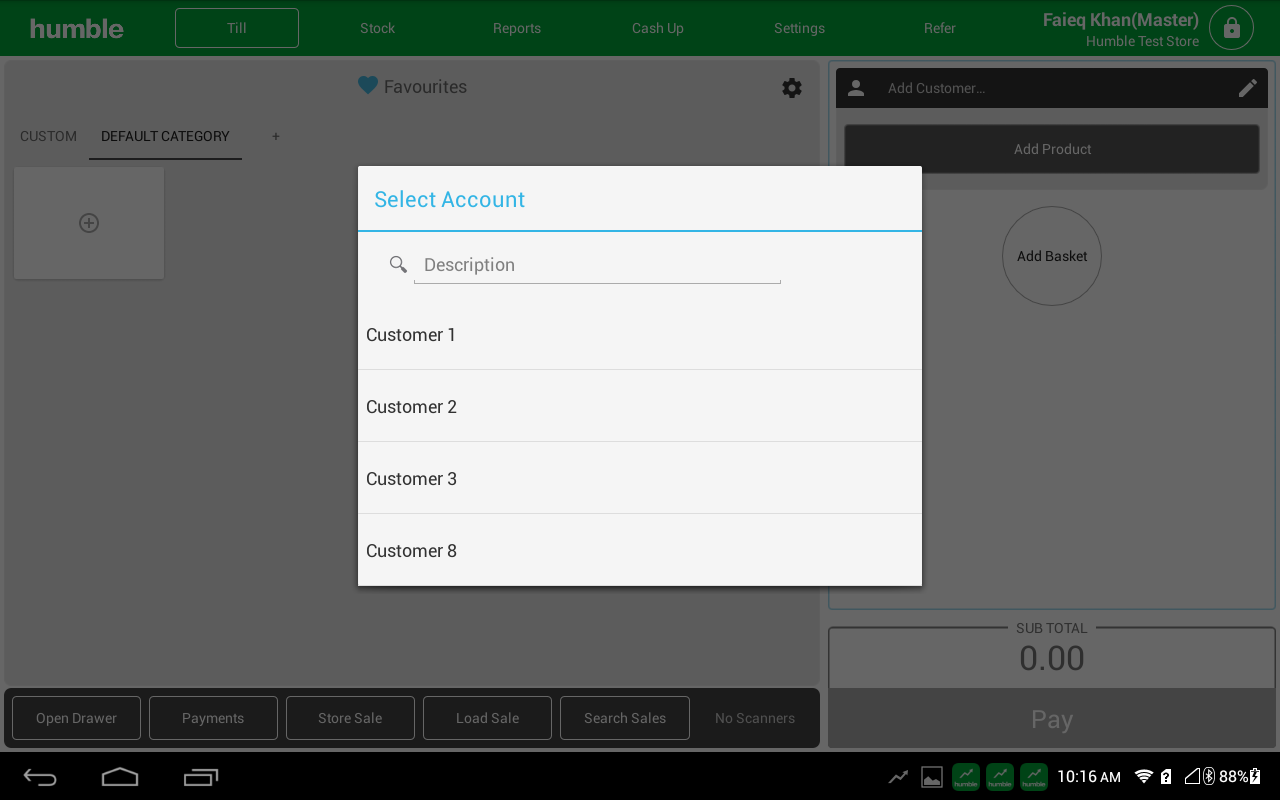The image size is (1280, 800).
Task: Click the Add Basket circle button
Action: [1052, 256]
